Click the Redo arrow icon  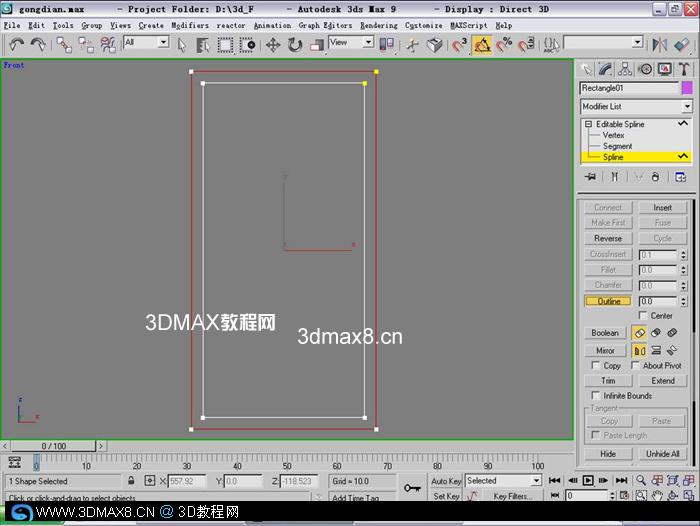pyautogui.click(x=38, y=45)
